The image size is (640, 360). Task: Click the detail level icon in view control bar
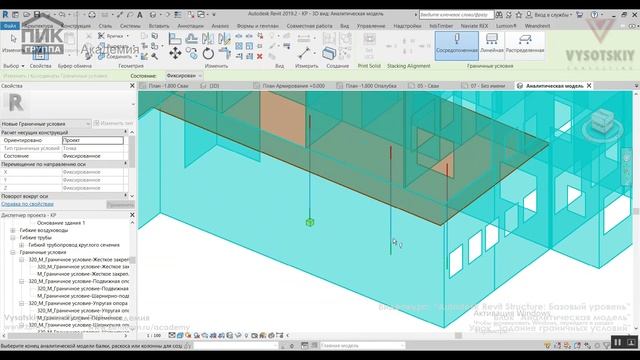[172, 335]
